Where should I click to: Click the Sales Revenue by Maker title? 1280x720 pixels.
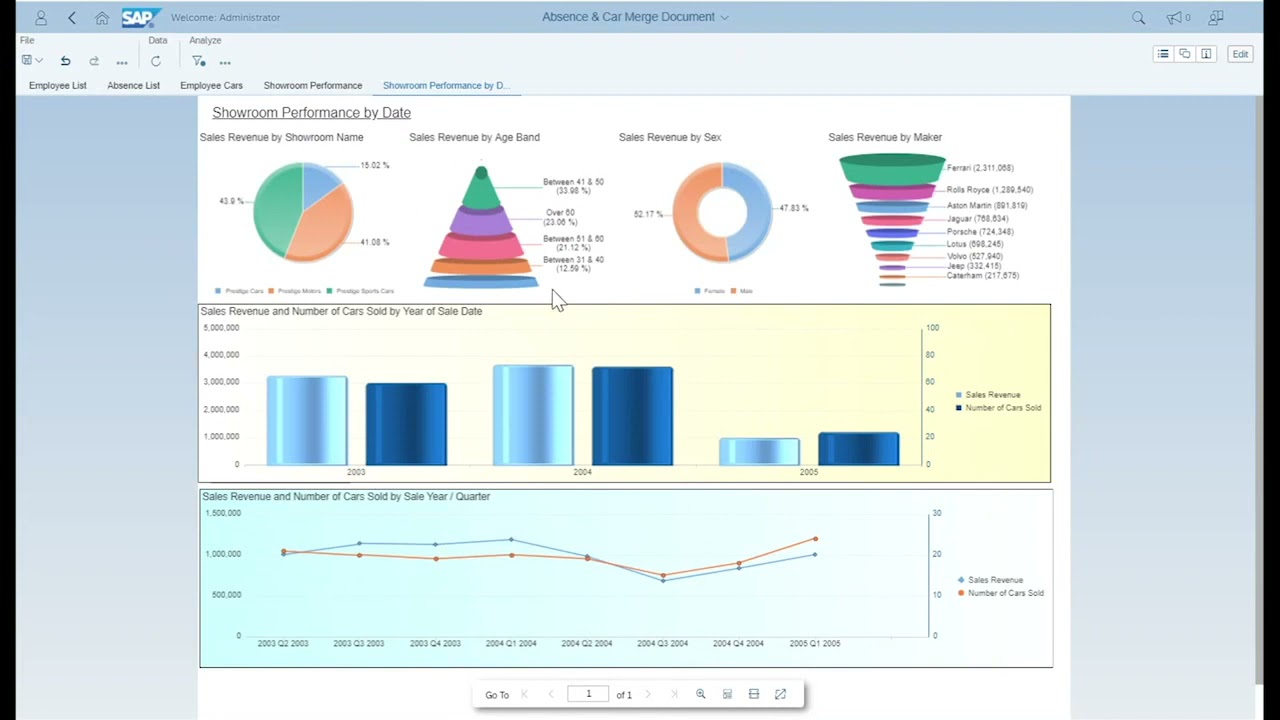click(x=885, y=137)
